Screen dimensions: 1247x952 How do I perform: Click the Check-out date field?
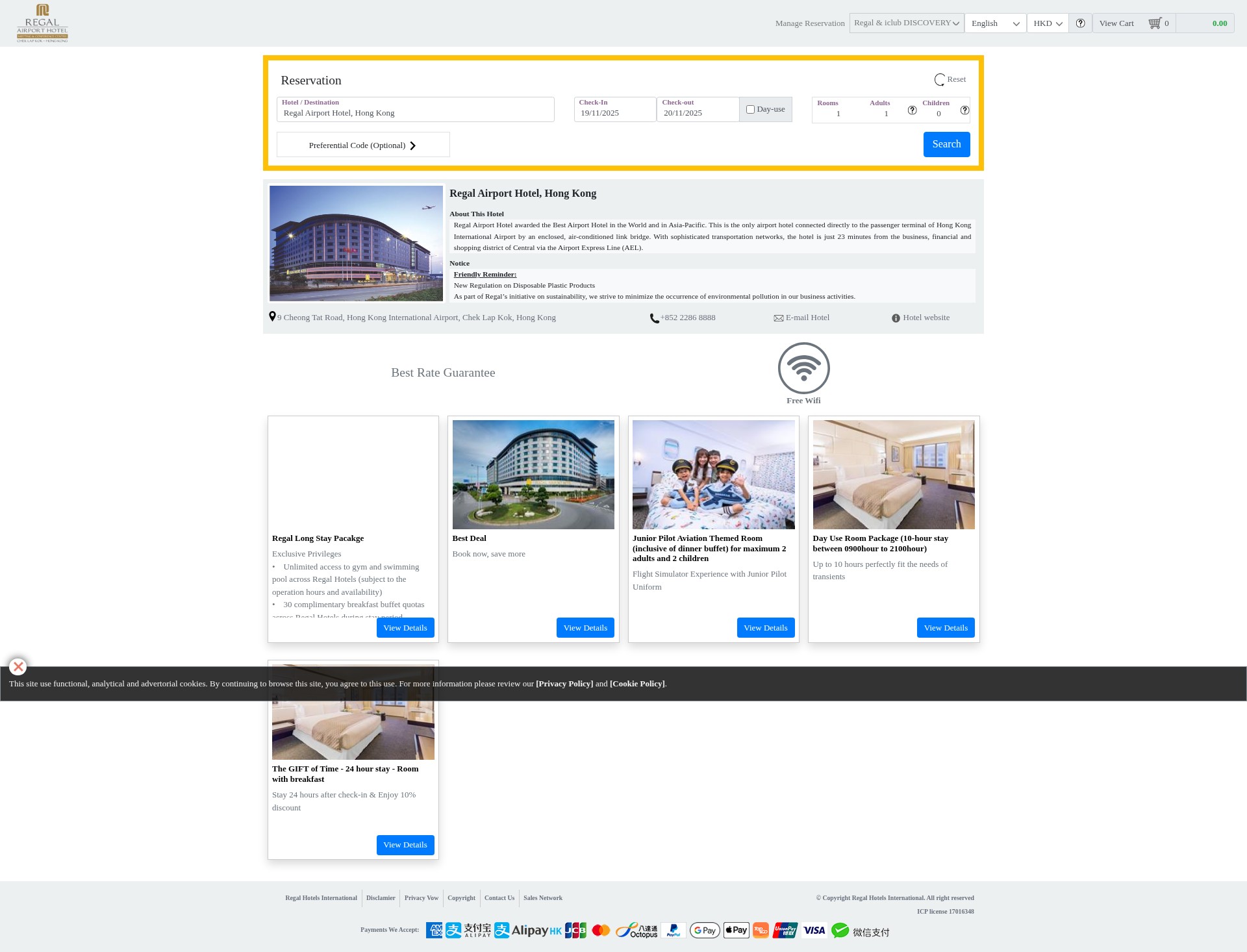[x=698, y=110]
